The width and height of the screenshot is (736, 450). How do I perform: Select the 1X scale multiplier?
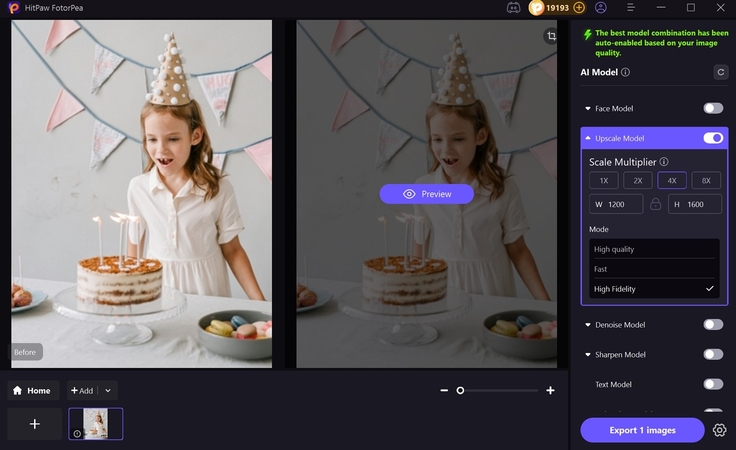coord(604,181)
